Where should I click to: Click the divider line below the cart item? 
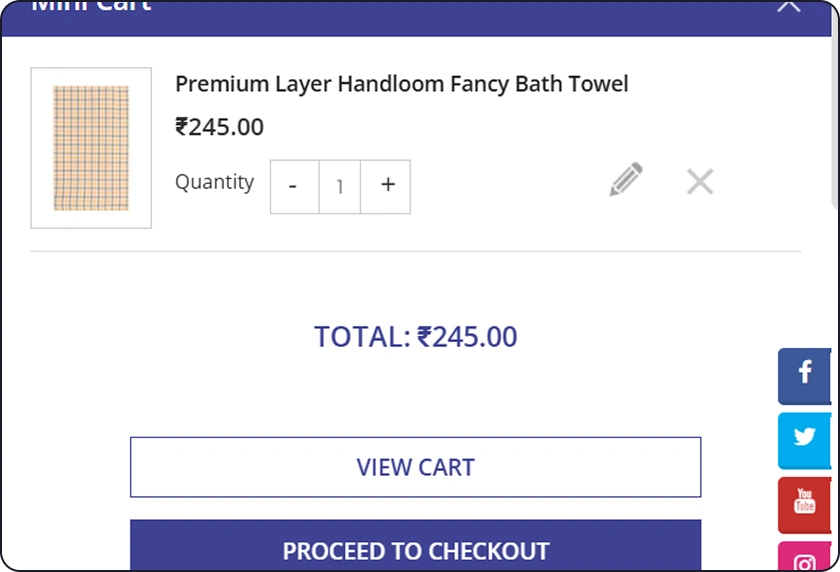(x=415, y=251)
